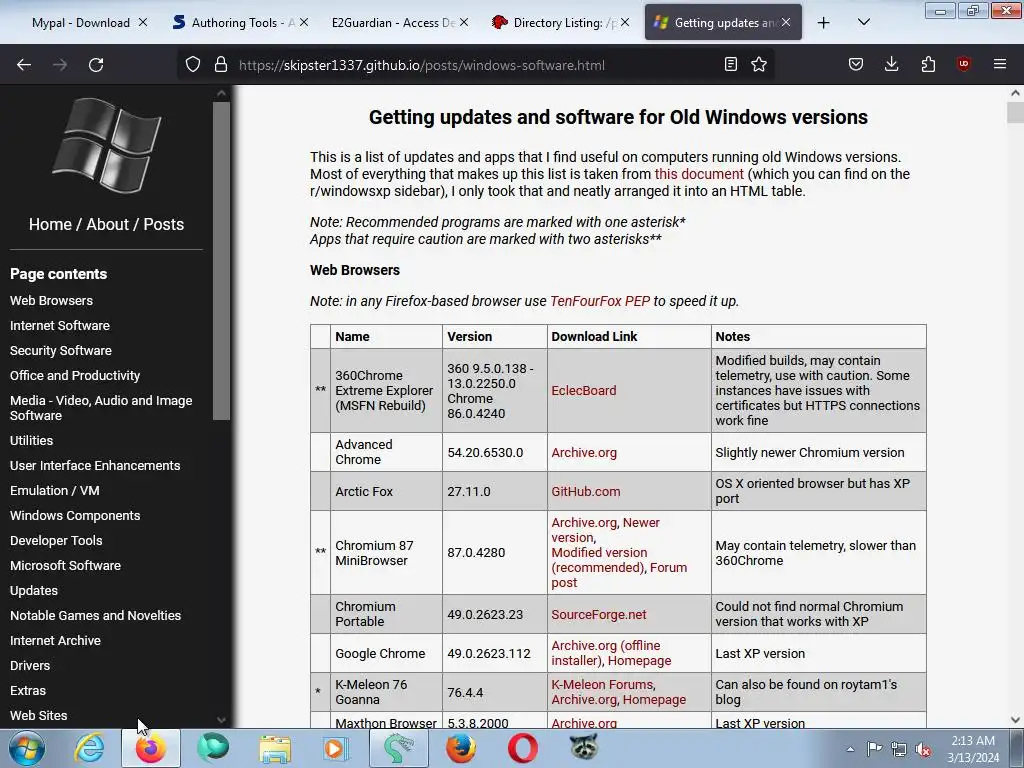Jump to Utilities section

tap(31, 440)
